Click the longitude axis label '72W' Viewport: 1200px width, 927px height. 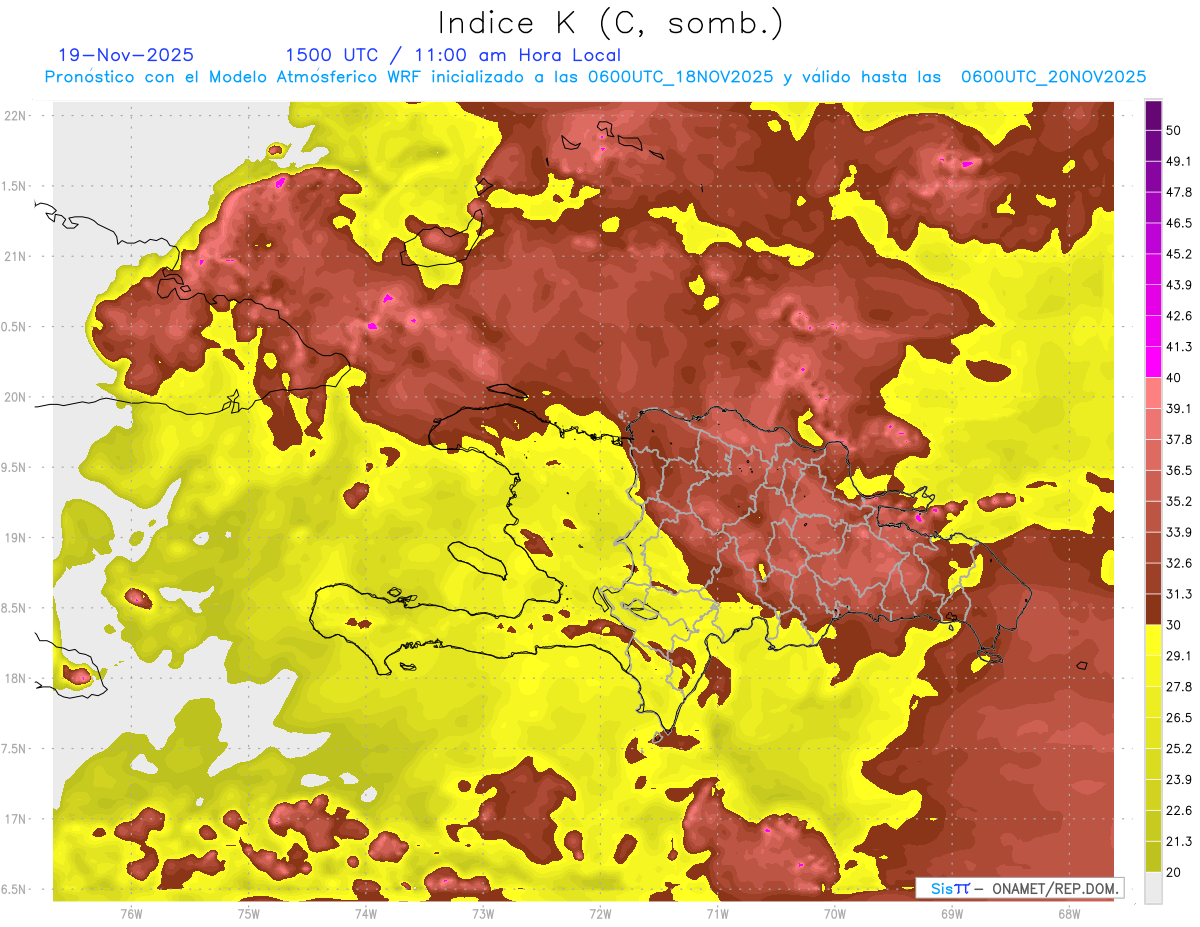coord(600,913)
